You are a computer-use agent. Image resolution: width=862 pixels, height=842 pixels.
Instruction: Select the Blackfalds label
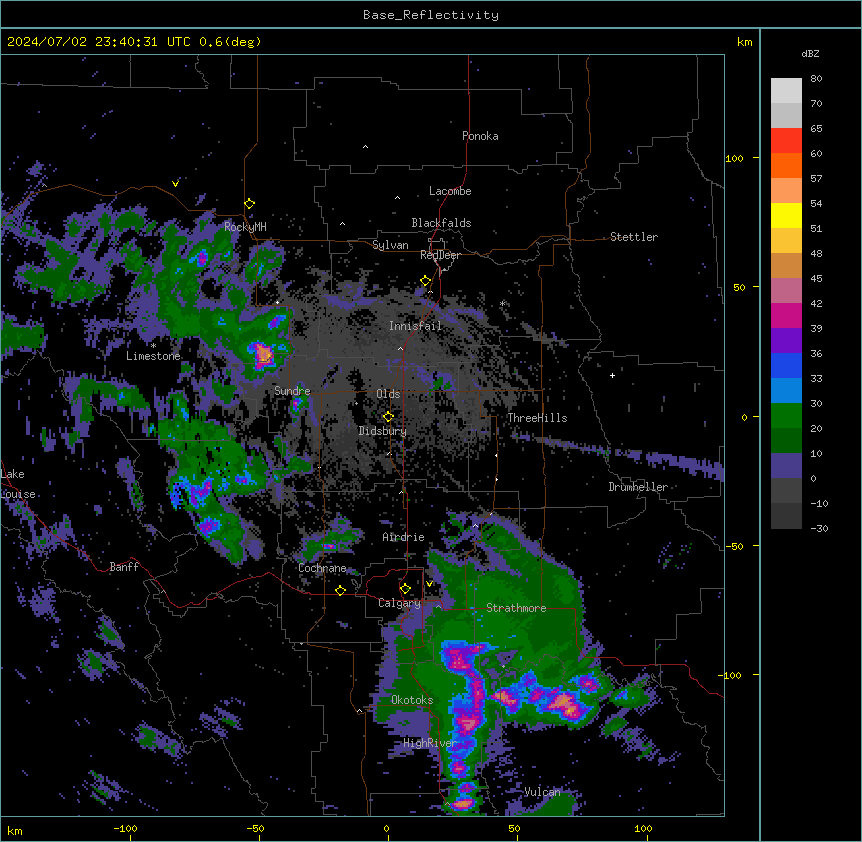tap(441, 223)
